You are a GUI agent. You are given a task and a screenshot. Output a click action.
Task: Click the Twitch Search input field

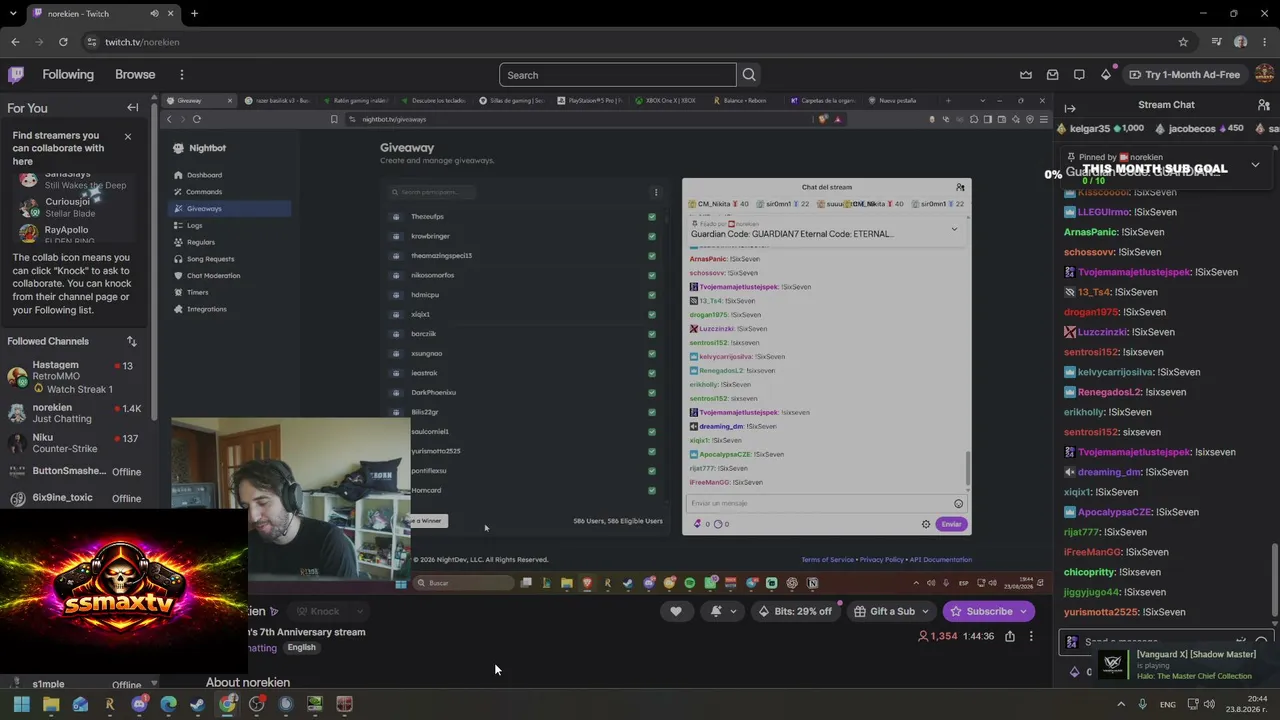618,75
